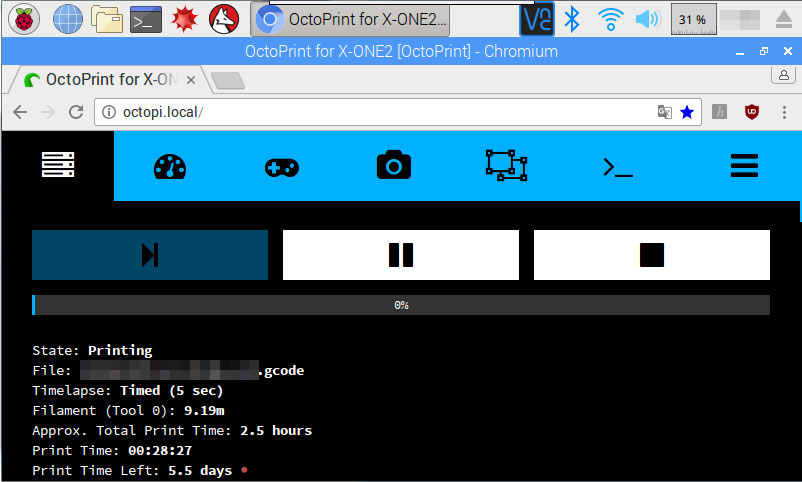The height and width of the screenshot is (482, 802).
Task: Reload the octopi.local page
Action: click(x=76, y=112)
